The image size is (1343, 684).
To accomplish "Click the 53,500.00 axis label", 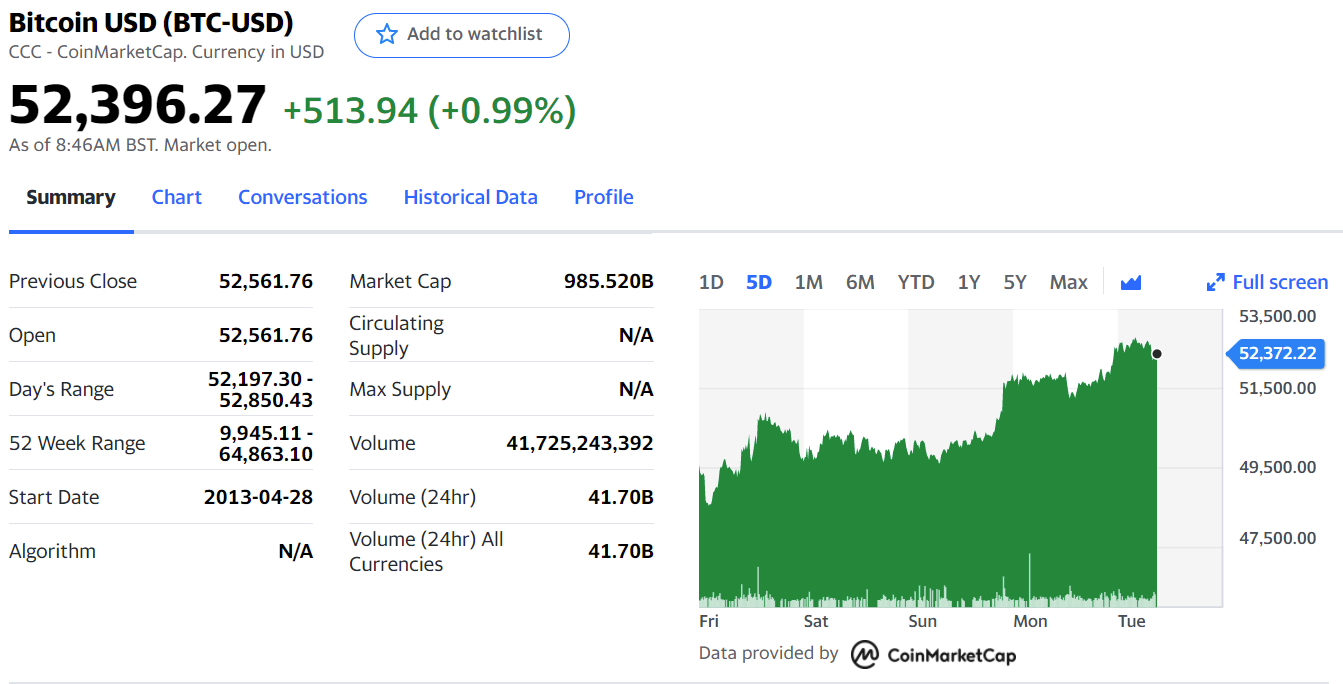I will [1278, 316].
